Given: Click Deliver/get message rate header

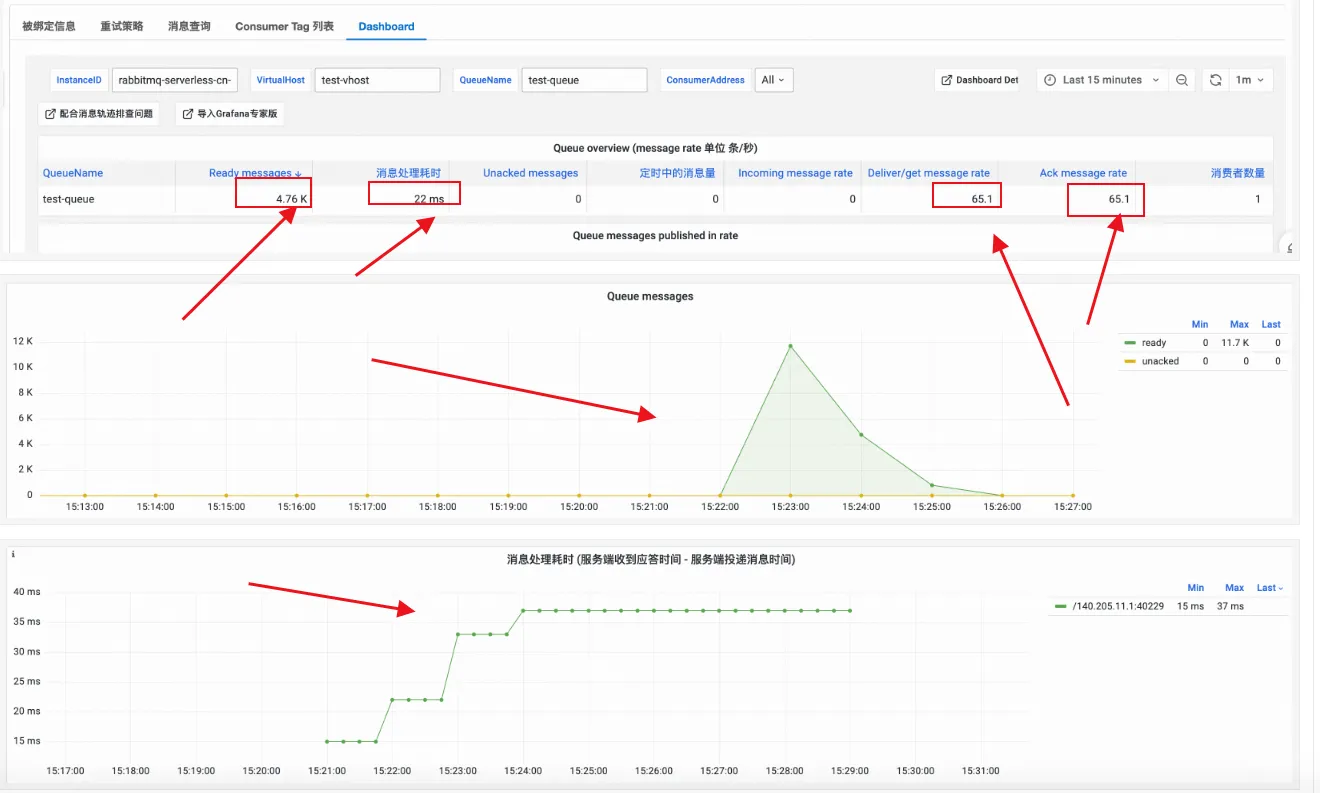Looking at the screenshot, I should tap(928, 173).
